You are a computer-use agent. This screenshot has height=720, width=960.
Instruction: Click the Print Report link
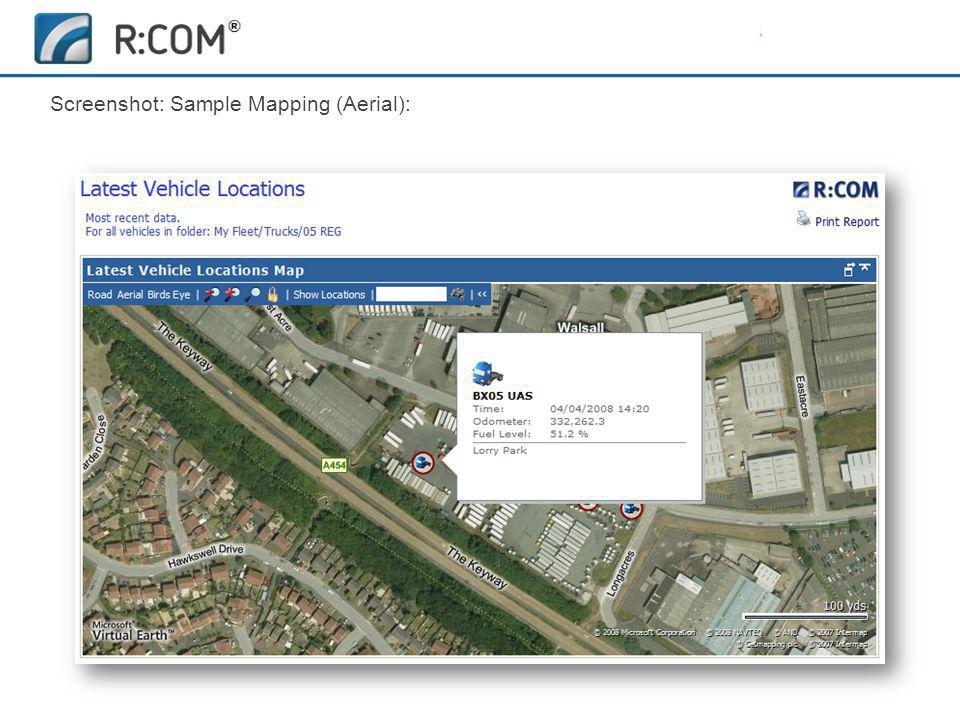[847, 222]
